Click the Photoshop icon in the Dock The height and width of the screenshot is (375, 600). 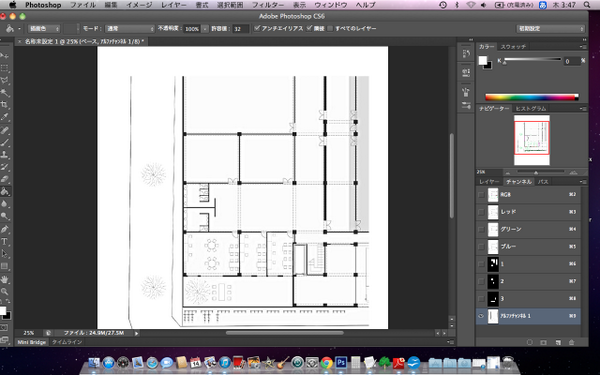(341, 362)
